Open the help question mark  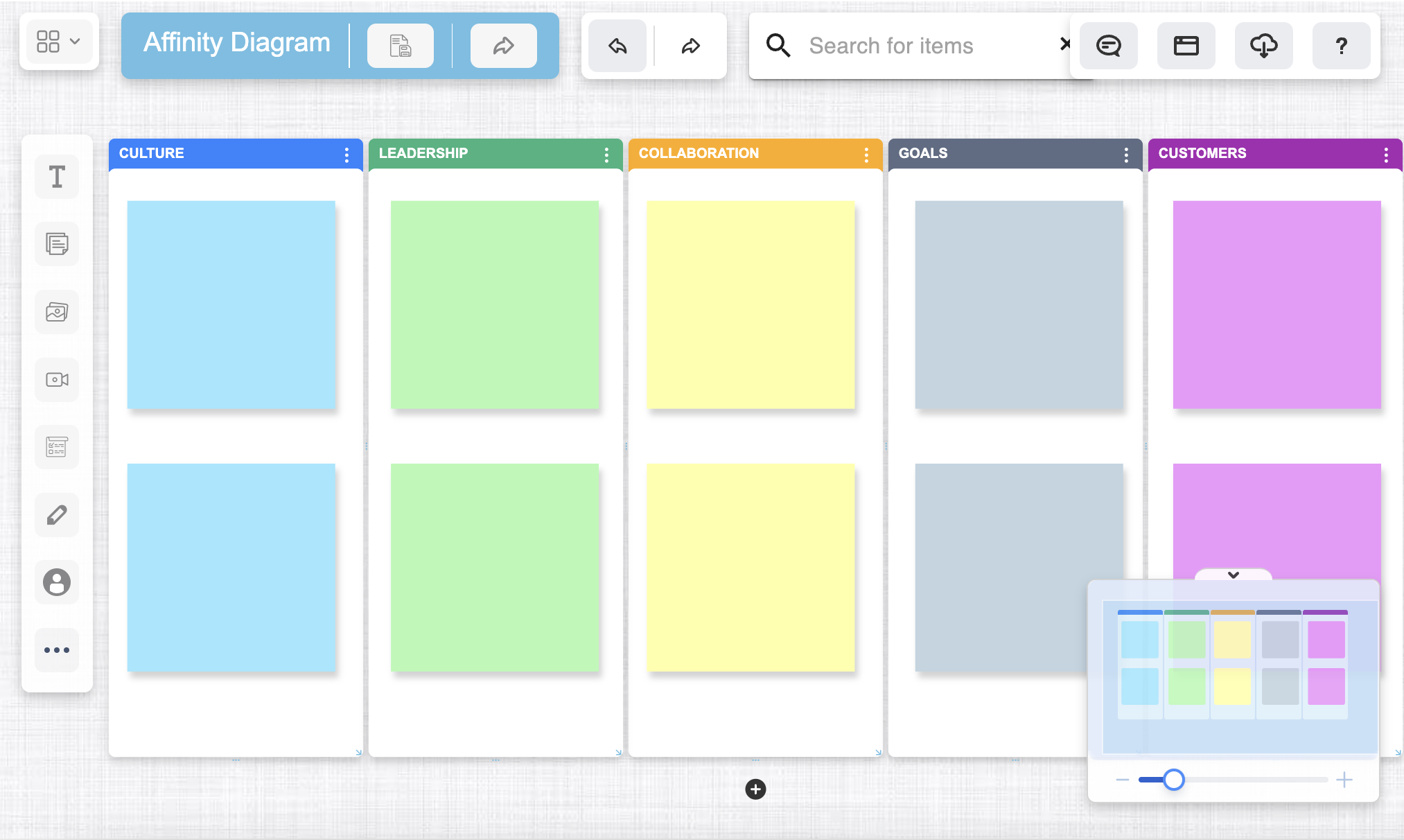coord(1341,46)
